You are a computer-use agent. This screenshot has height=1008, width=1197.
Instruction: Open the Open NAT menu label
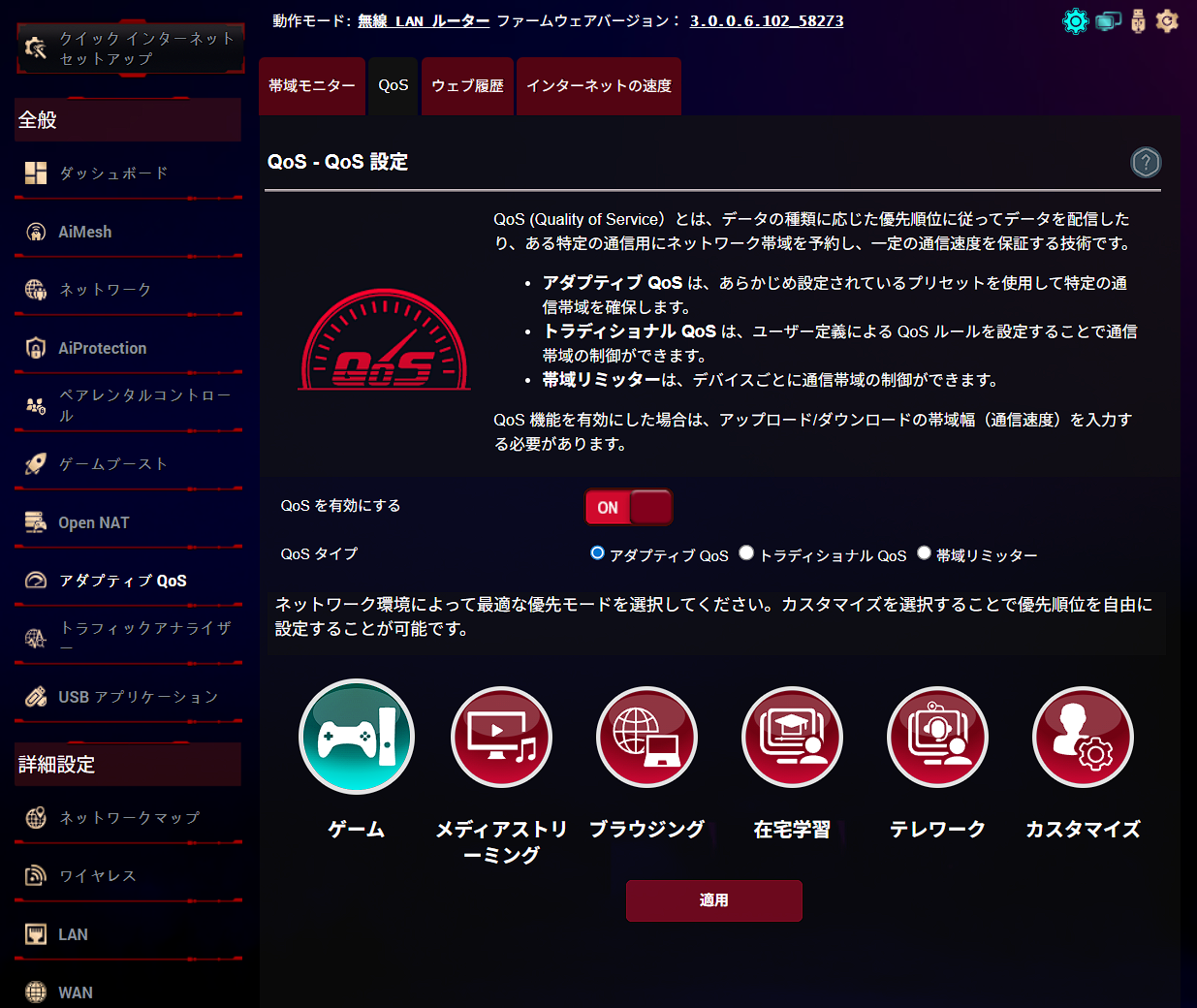pyautogui.click(x=93, y=522)
